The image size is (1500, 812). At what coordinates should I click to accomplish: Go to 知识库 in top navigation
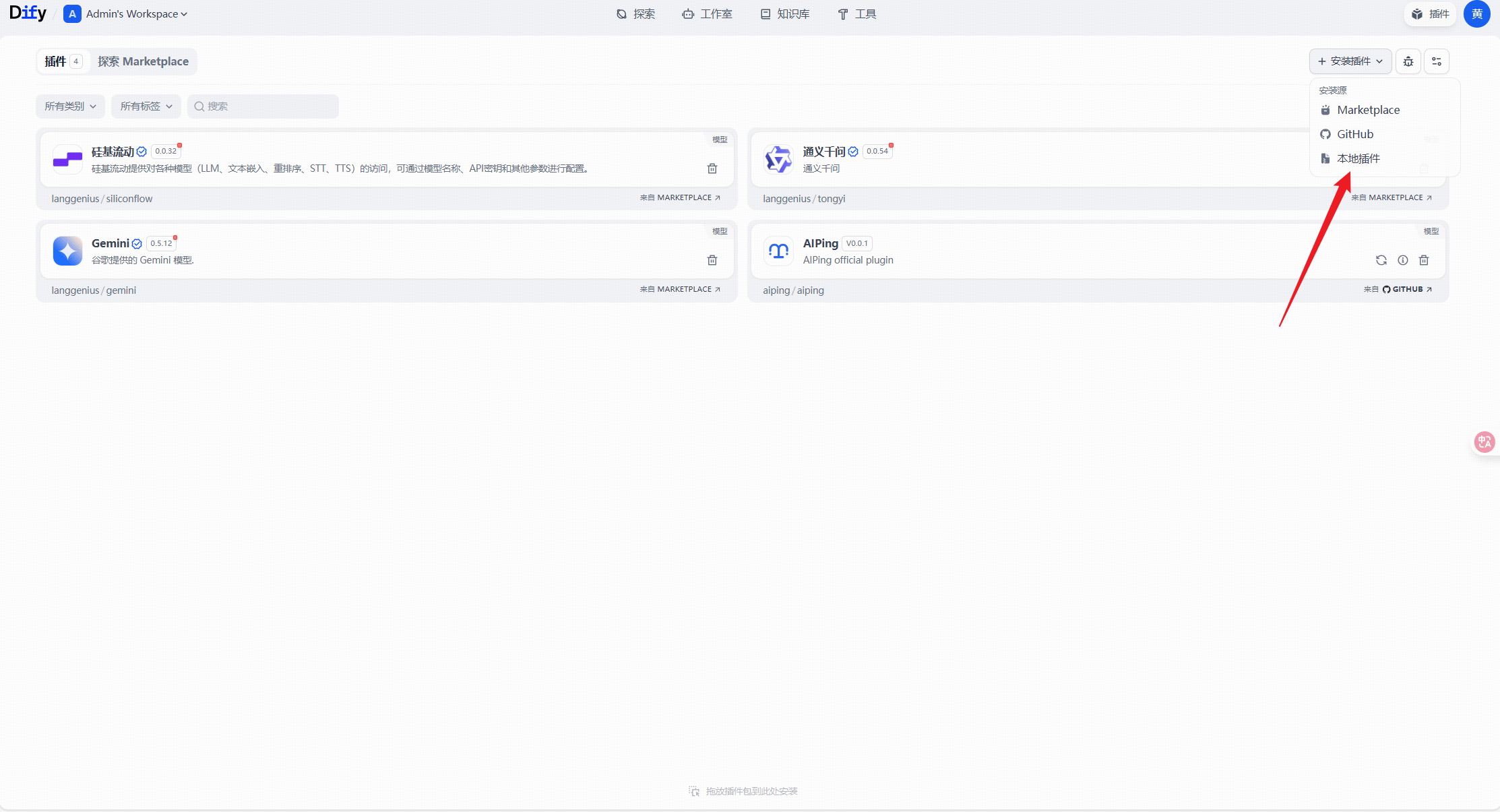(786, 14)
